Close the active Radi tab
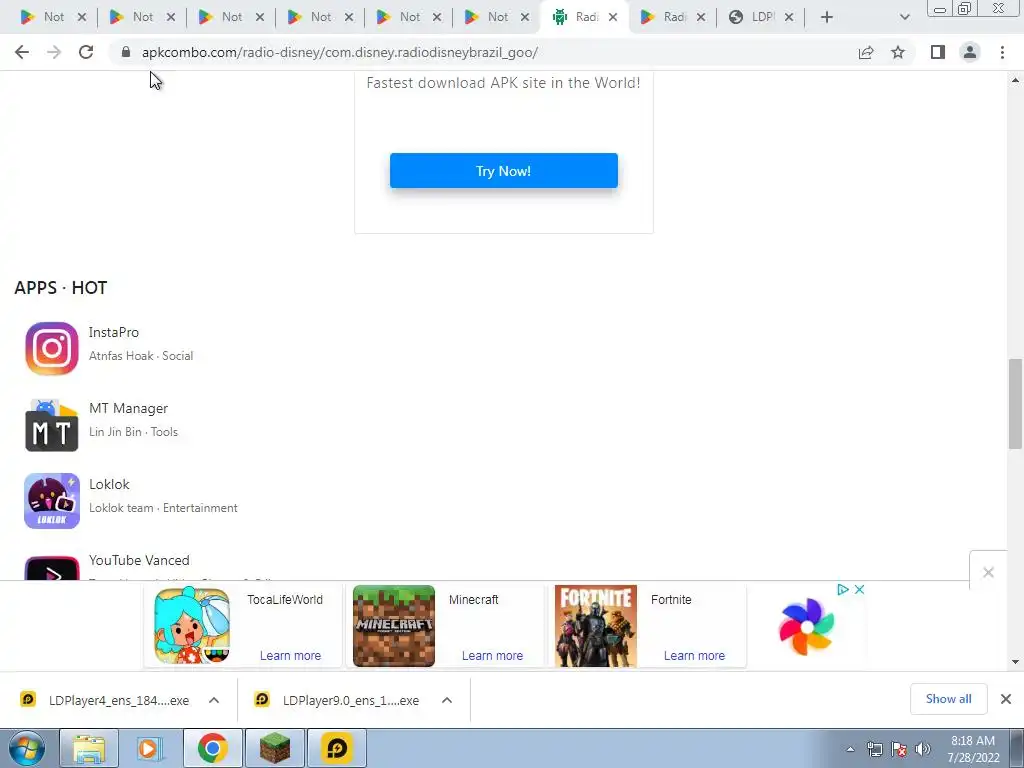 click(613, 17)
